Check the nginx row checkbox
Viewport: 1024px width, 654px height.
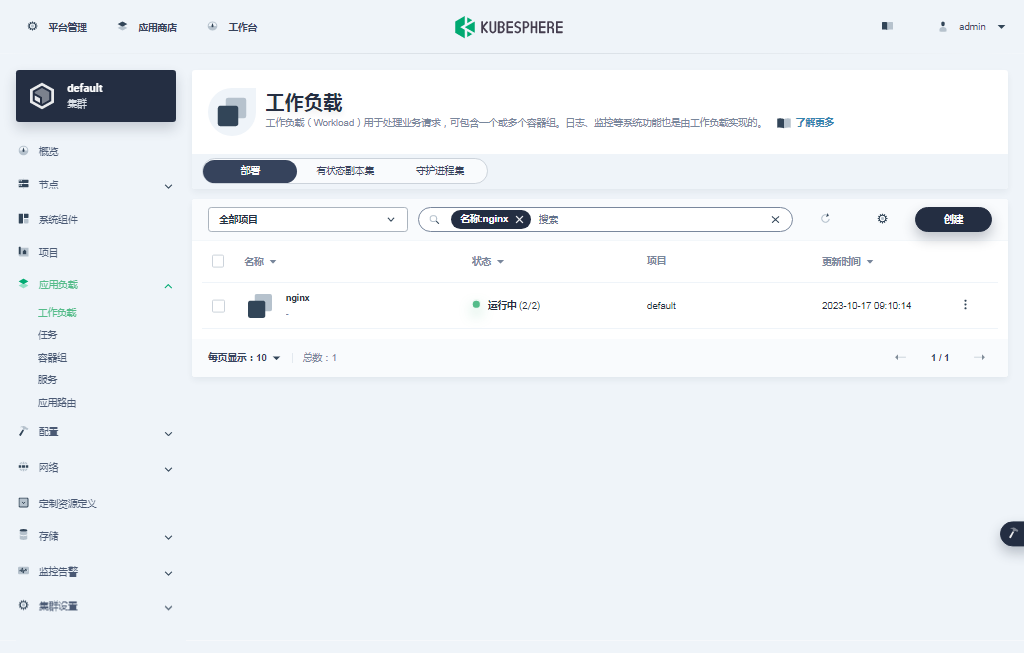[x=218, y=306]
